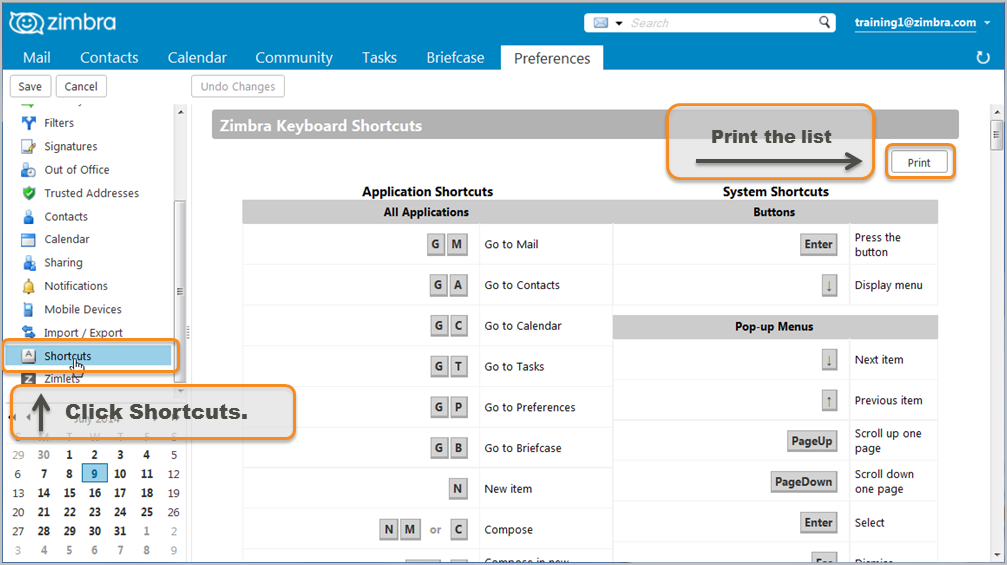This screenshot has width=1007, height=565.
Task: Click the Save button
Action: click(x=30, y=86)
